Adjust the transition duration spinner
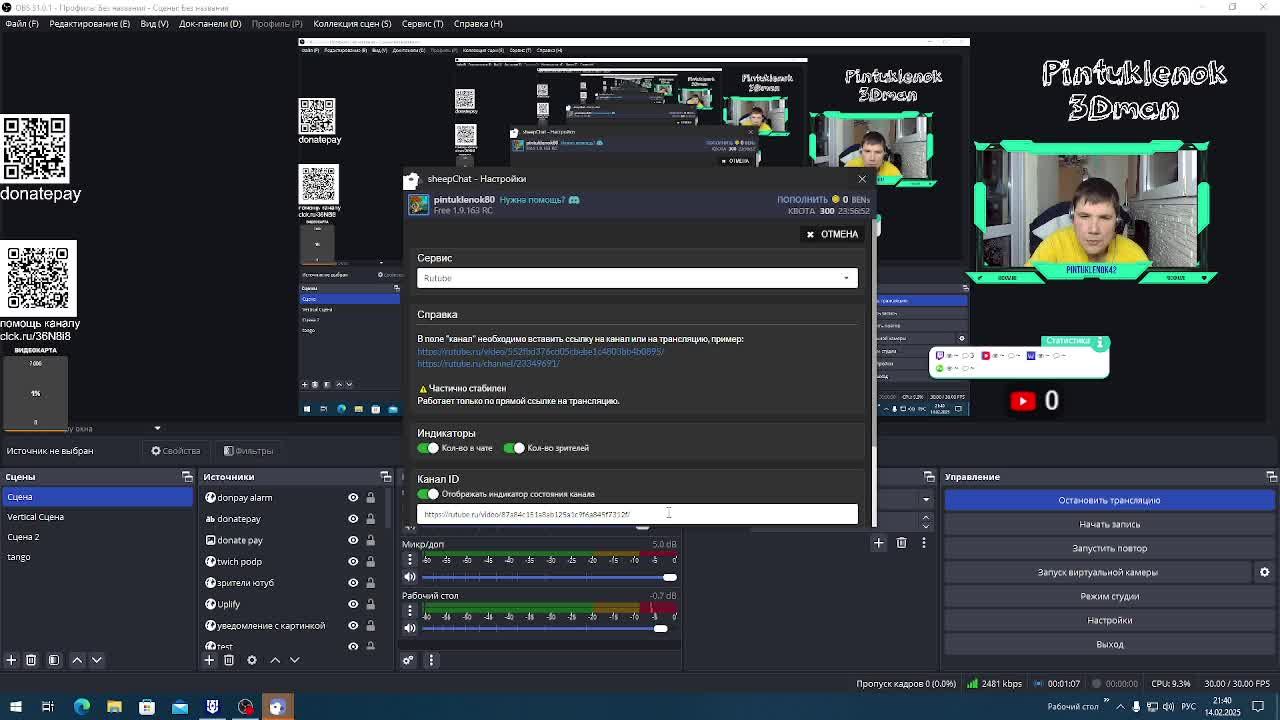This screenshot has height=720, width=1280. tap(926, 522)
